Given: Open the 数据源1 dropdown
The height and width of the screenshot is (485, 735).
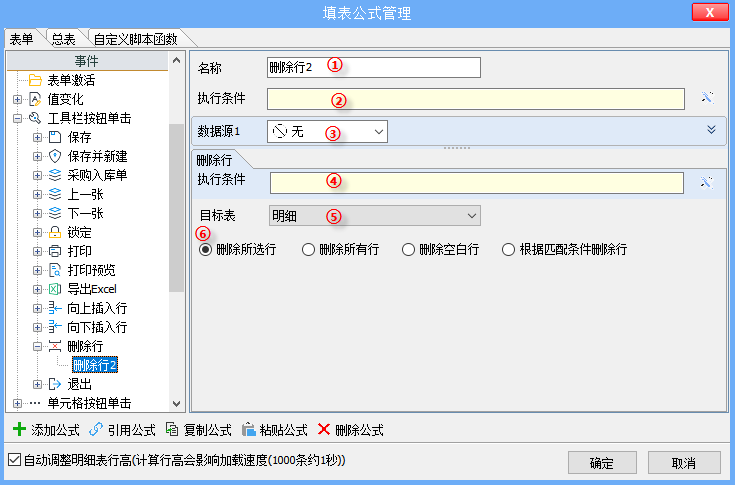Looking at the screenshot, I should 379,132.
